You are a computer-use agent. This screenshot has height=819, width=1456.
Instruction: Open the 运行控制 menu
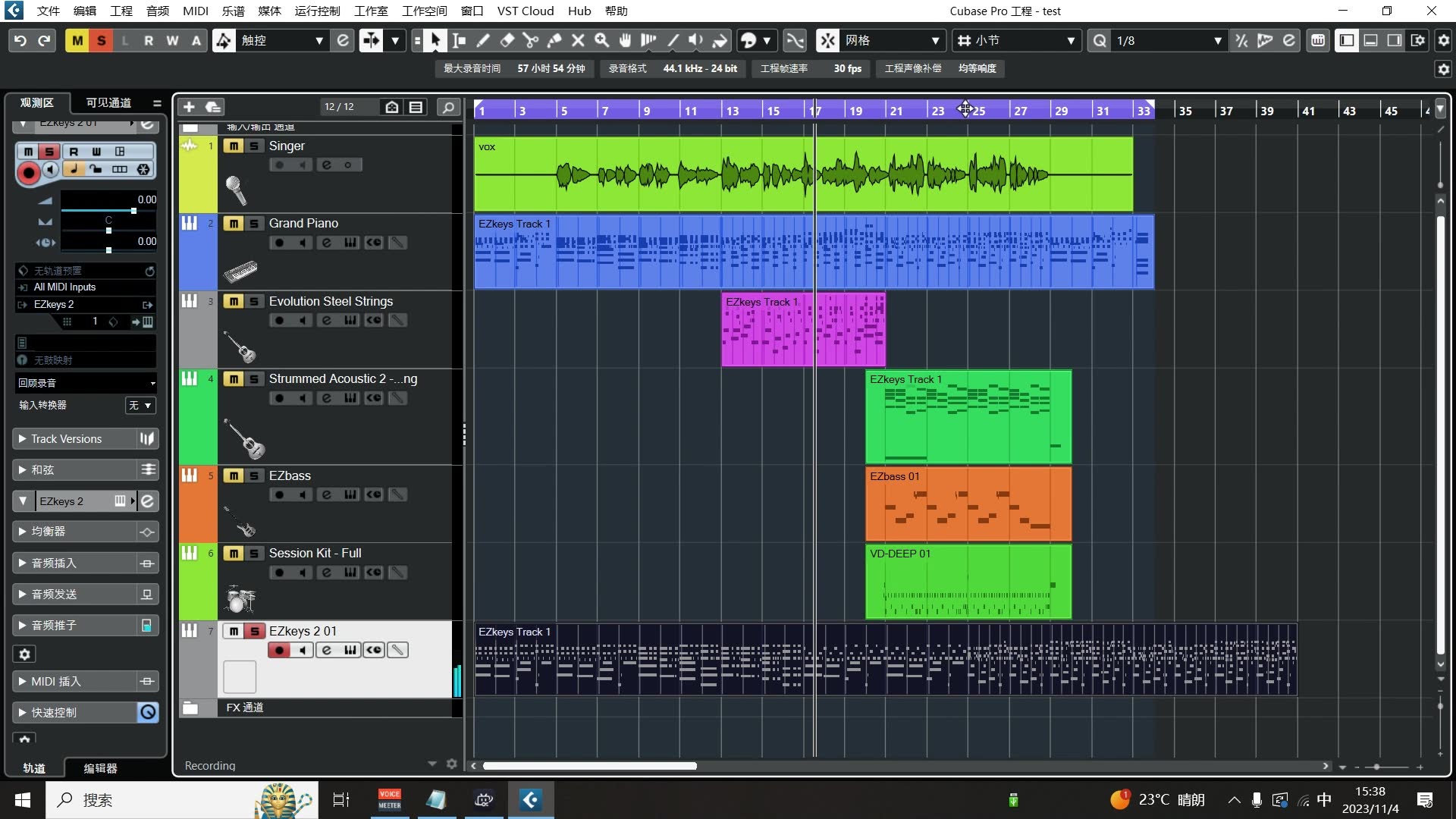317,11
